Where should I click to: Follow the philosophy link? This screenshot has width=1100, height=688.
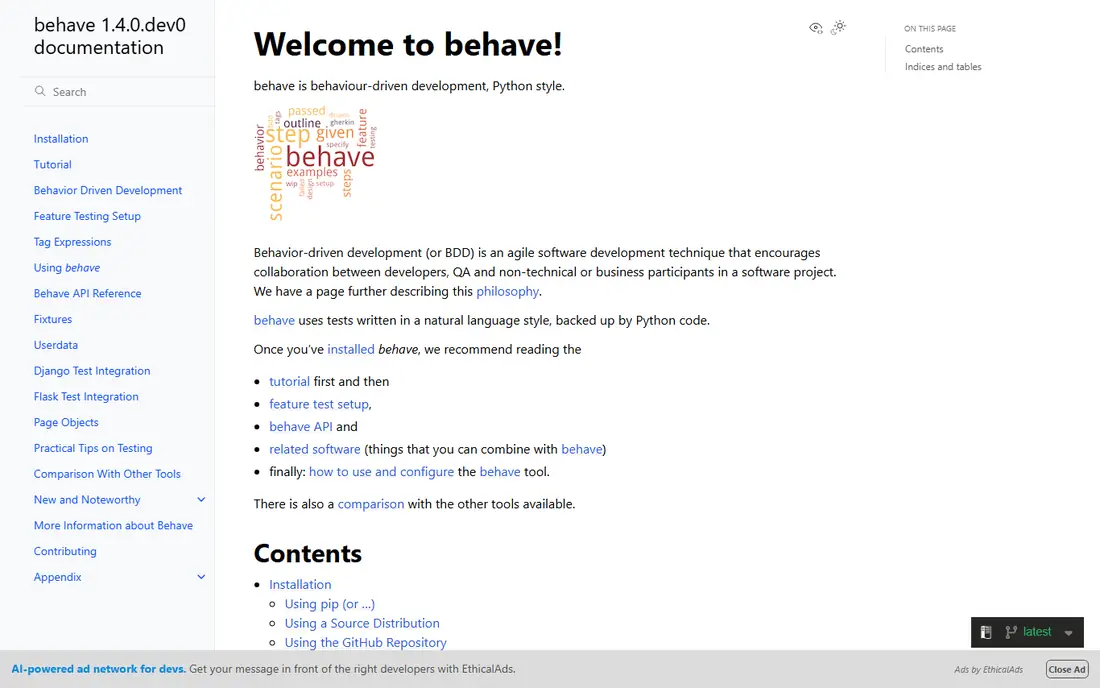507,291
